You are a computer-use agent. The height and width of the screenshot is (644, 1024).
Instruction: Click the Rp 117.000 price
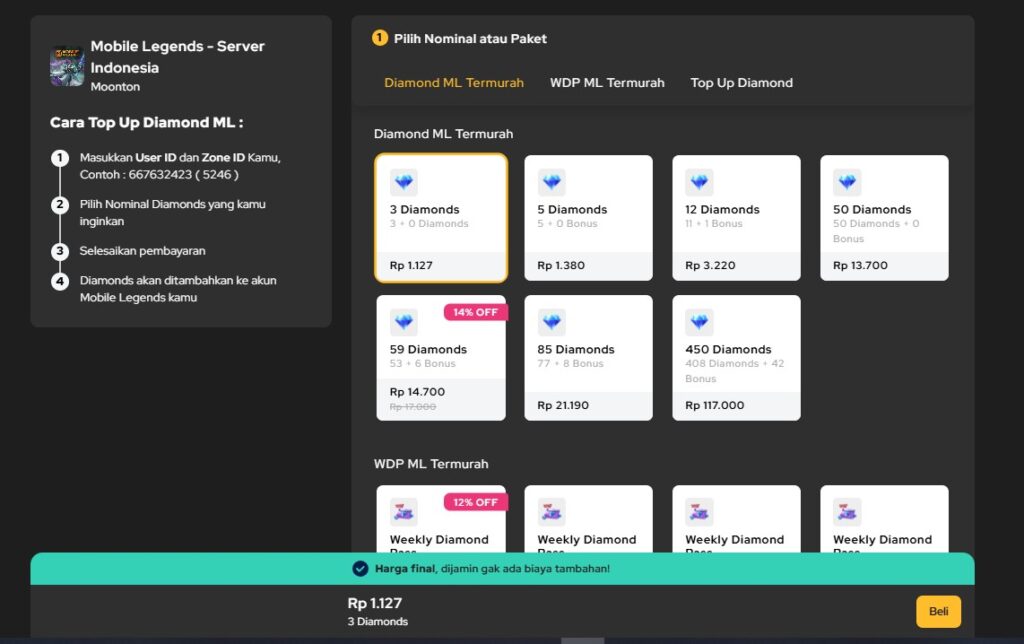click(x=714, y=405)
